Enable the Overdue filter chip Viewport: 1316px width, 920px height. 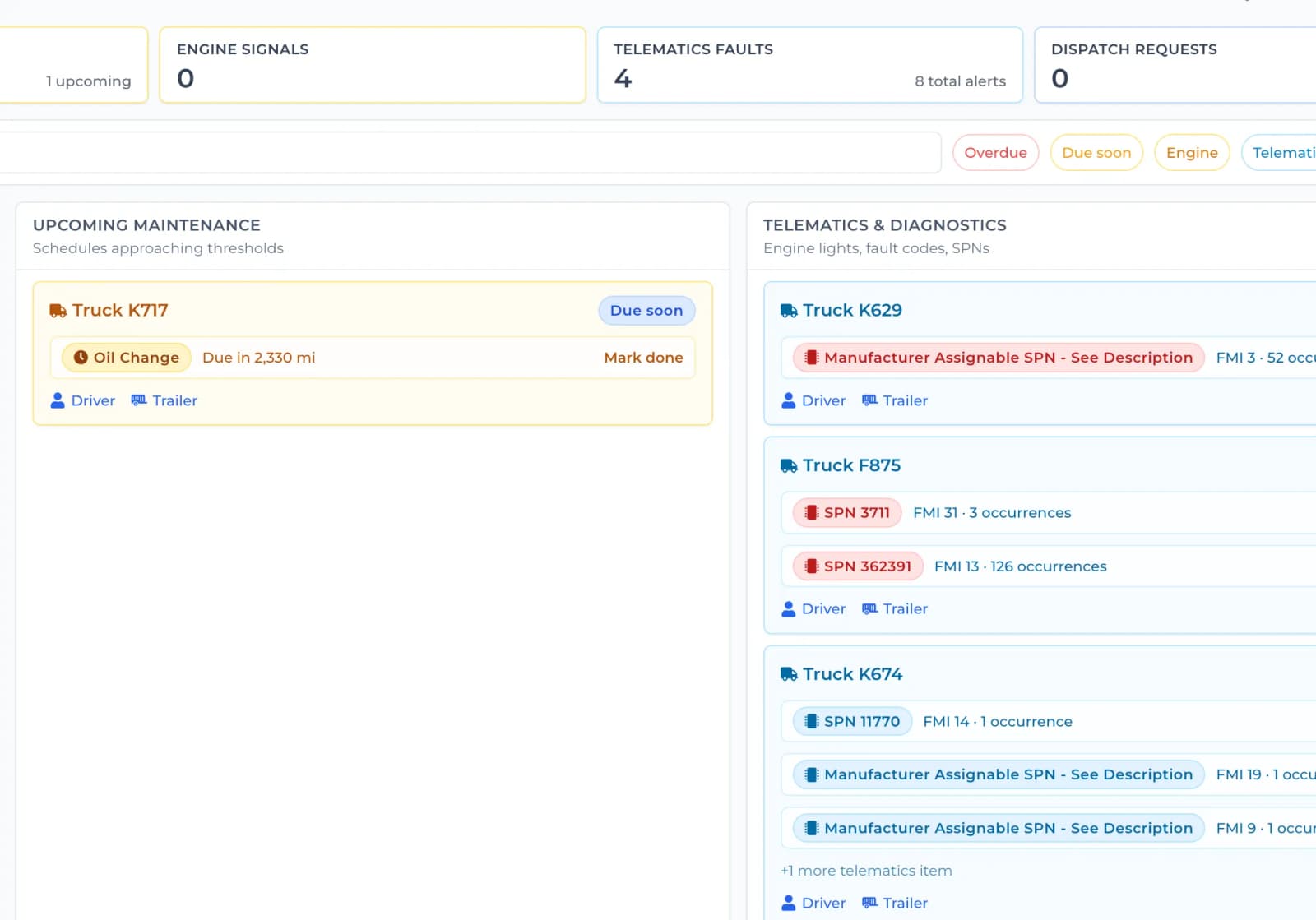[995, 152]
